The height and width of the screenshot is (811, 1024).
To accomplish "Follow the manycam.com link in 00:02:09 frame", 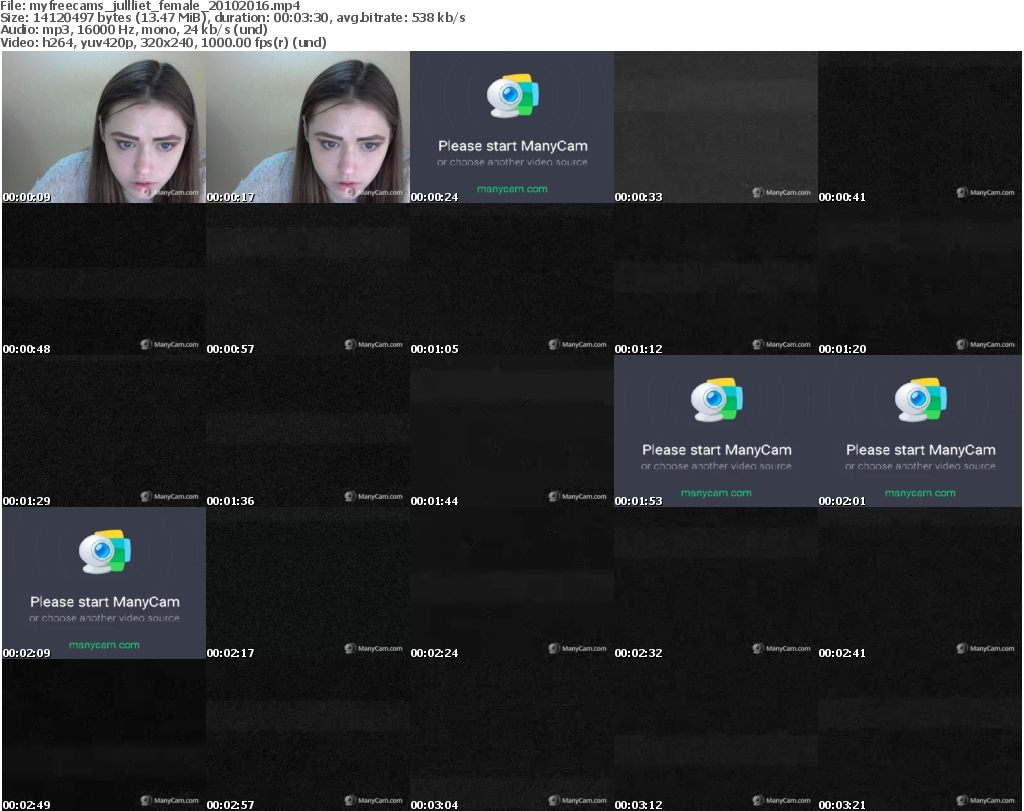I will pyautogui.click(x=104, y=645).
